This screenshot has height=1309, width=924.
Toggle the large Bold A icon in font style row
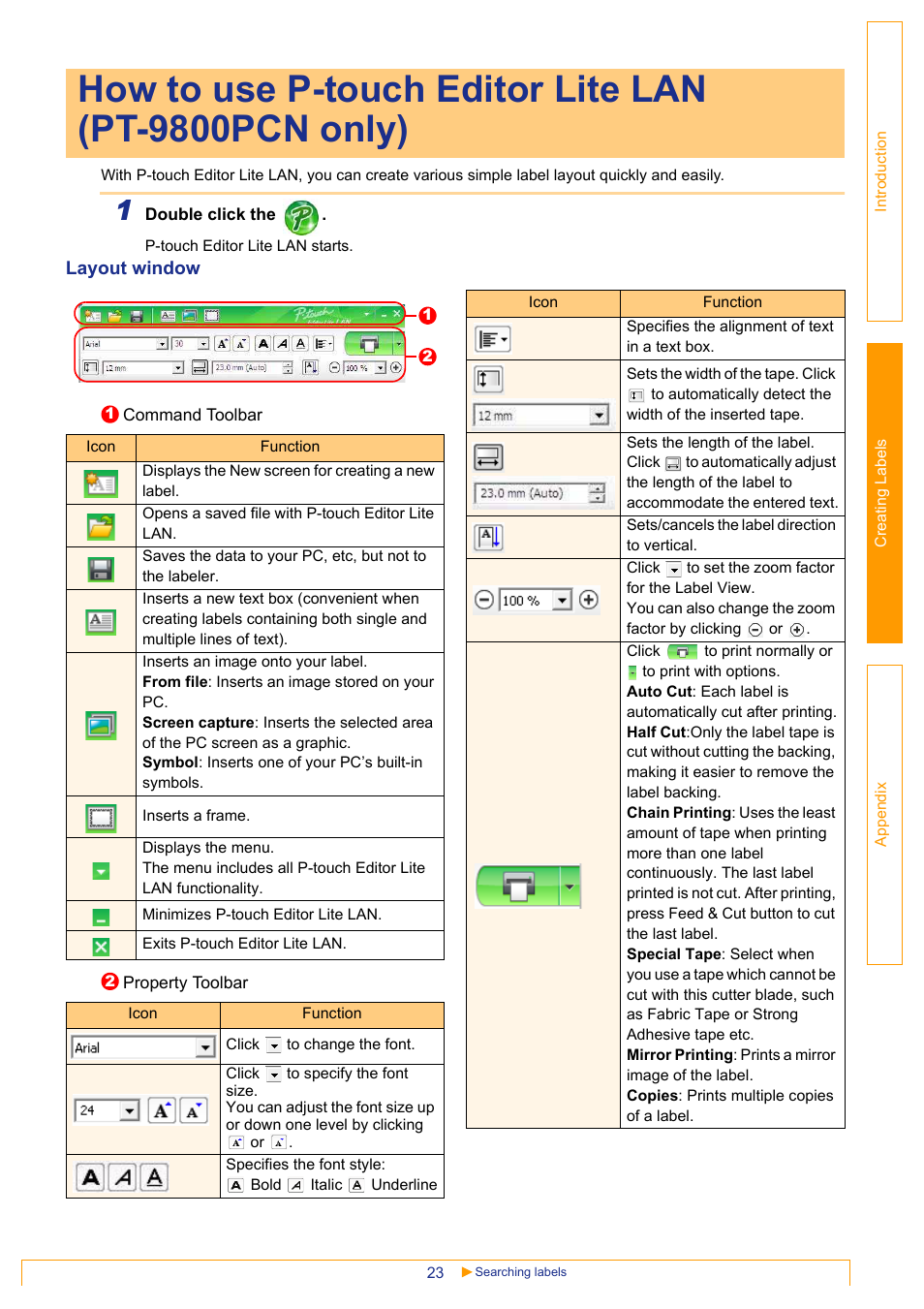click(x=91, y=1177)
